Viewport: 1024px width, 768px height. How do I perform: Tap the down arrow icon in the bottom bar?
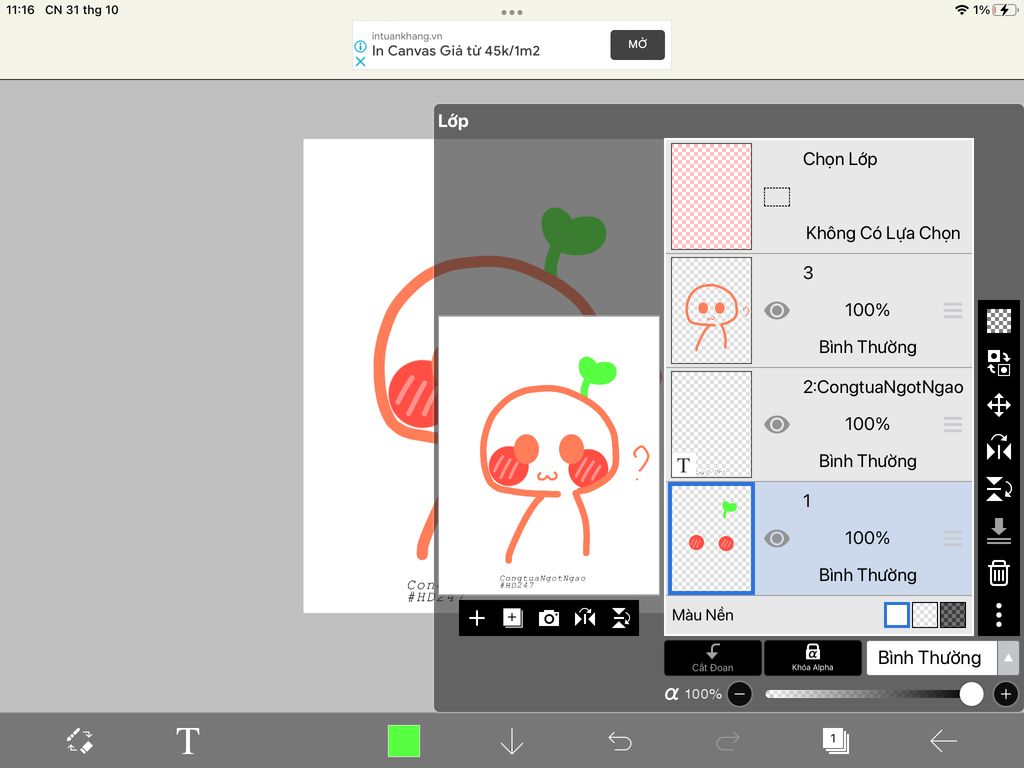[x=511, y=741]
